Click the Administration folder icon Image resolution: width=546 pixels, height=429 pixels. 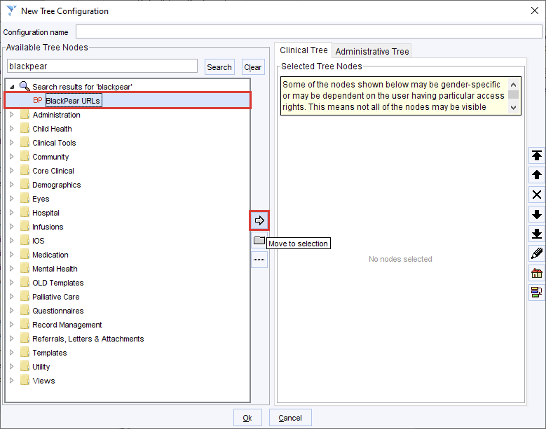[x=24, y=115]
